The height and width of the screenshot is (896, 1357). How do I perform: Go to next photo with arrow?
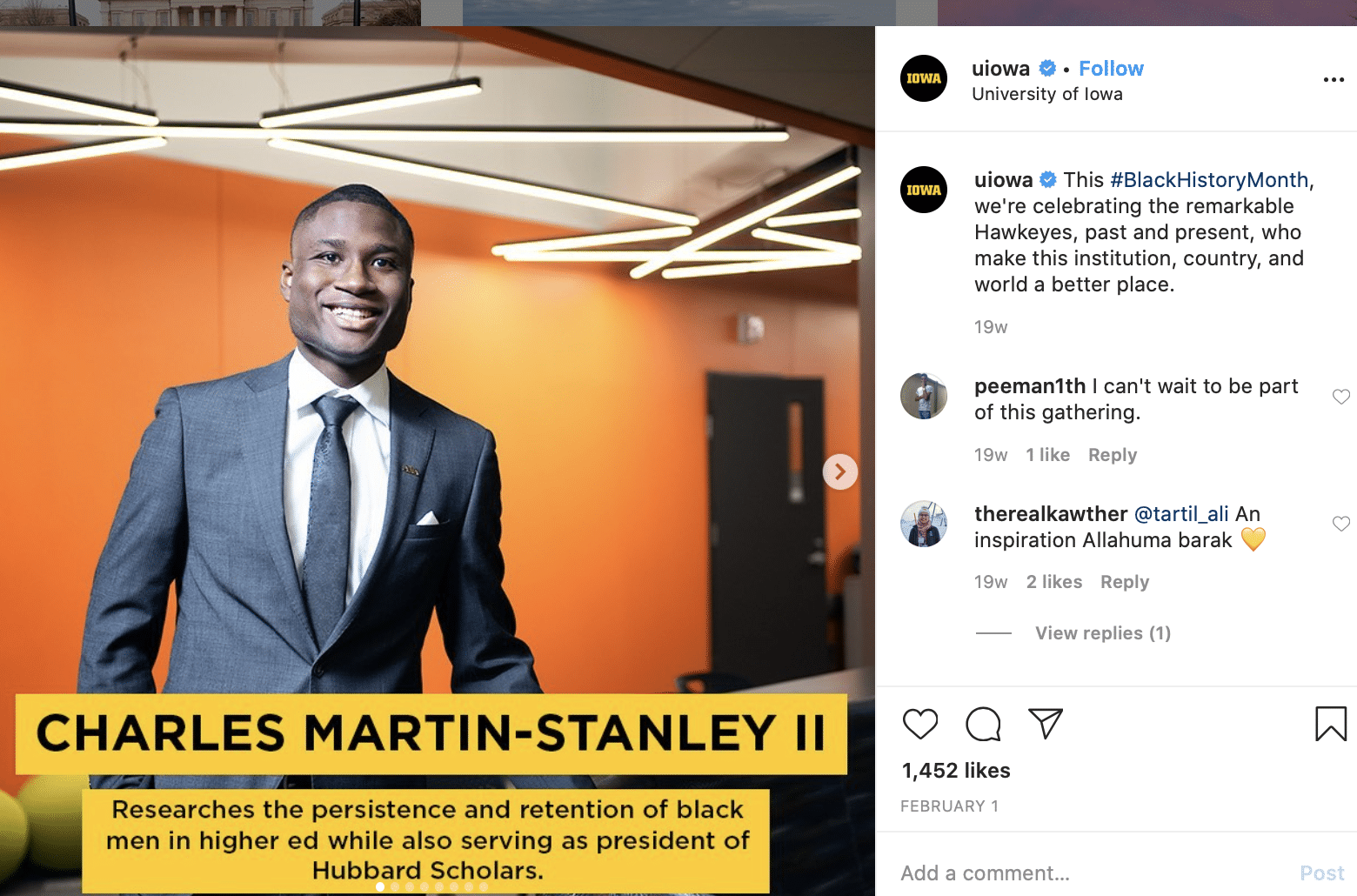pyautogui.click(x=840, y=471)
